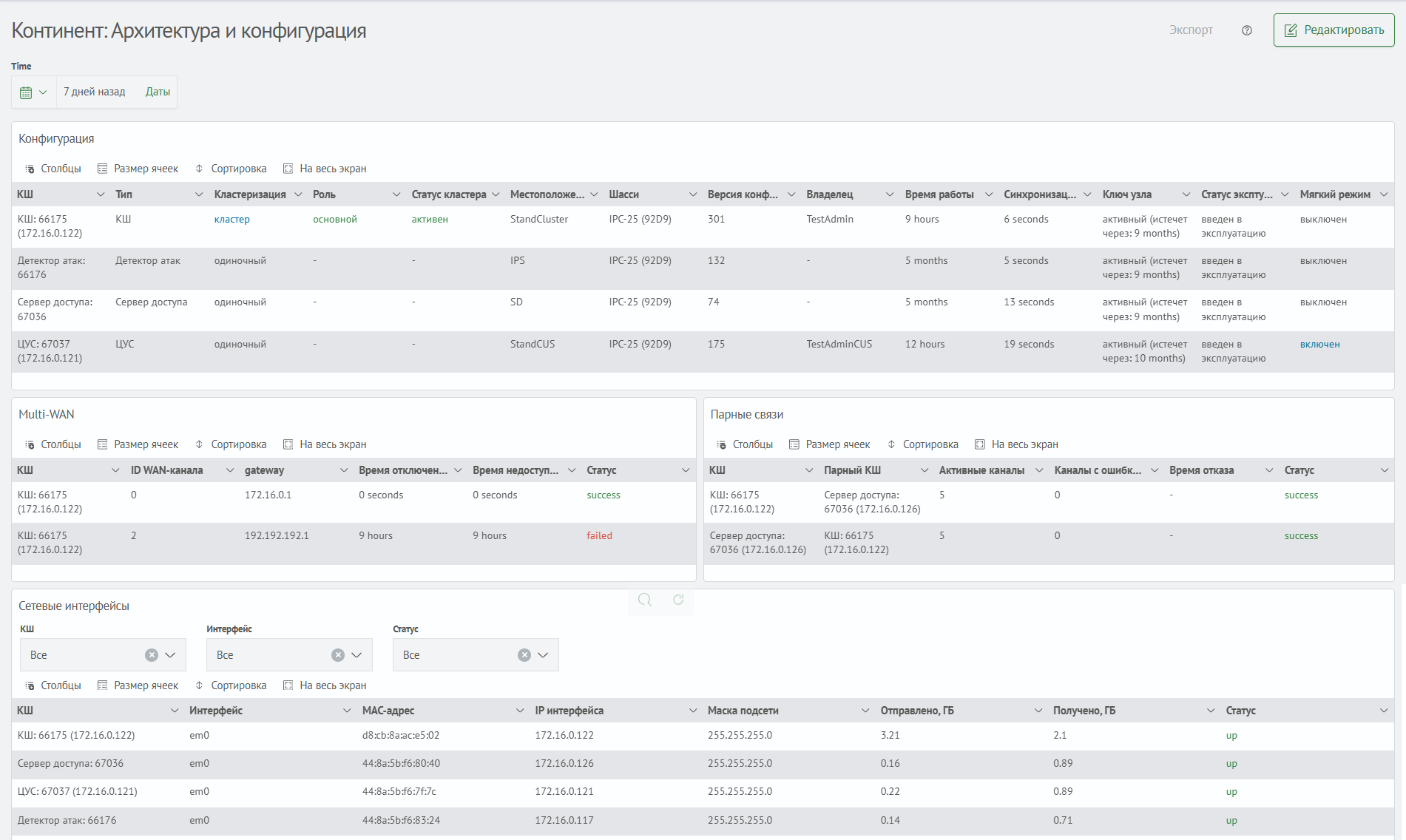Open Размер ячеек in Парные связи panel
Image resolution: width=1406 pixels, height=840 pixels.
830,444
